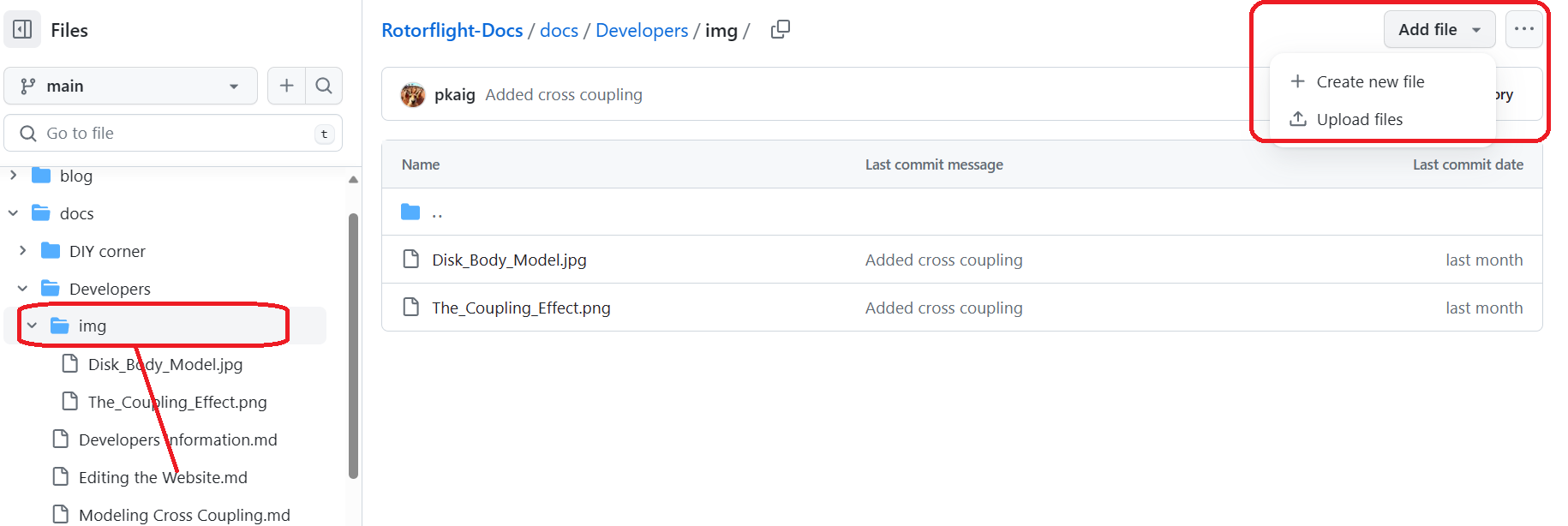Open the main branch dropdown

pyautogui.click(x=130, y=86)
